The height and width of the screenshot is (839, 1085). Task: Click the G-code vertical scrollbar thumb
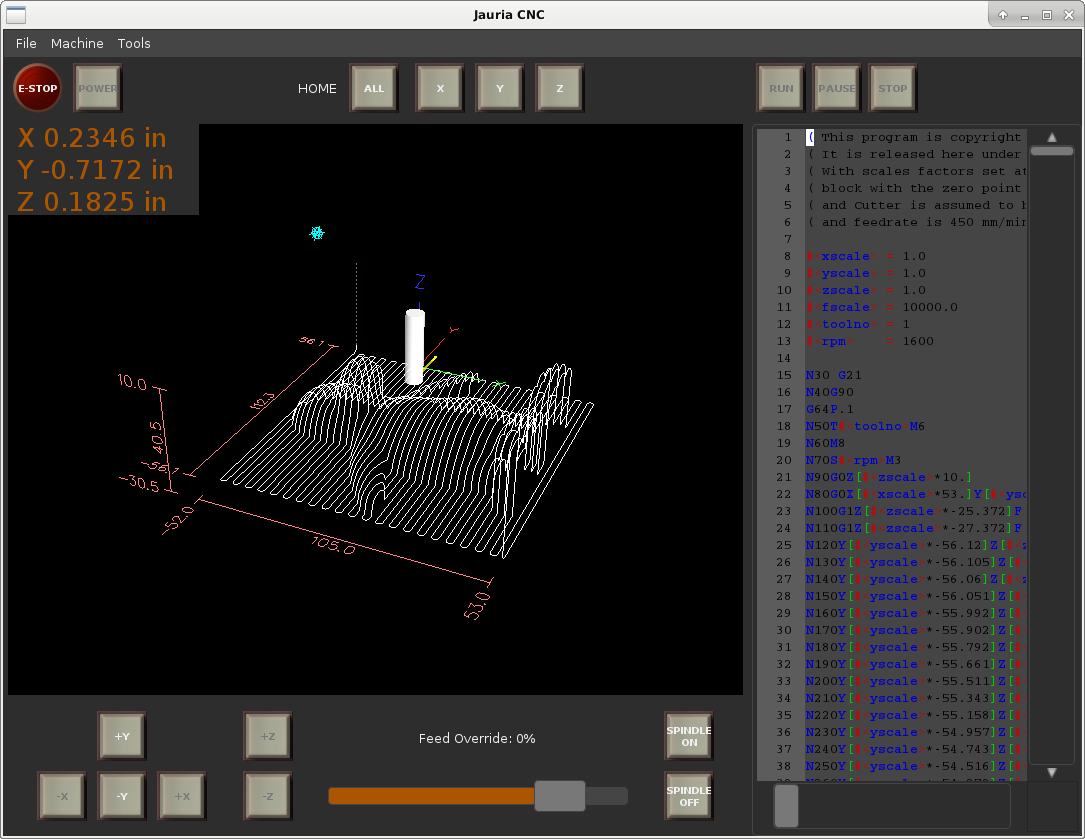1051,150
